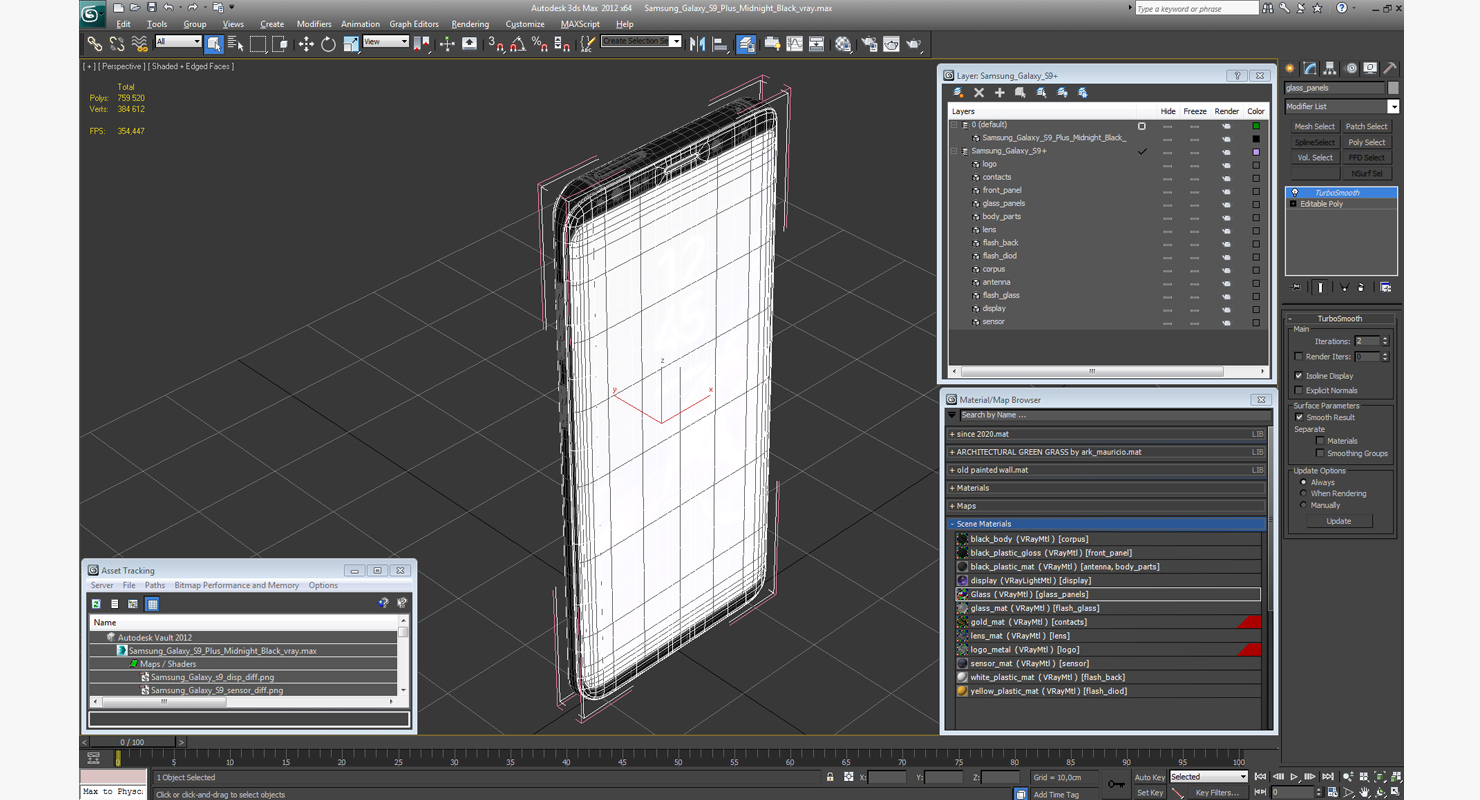The image size is (1480, 800).
Task: Open the Curve Editor icon
Action: tap(795, 44)
